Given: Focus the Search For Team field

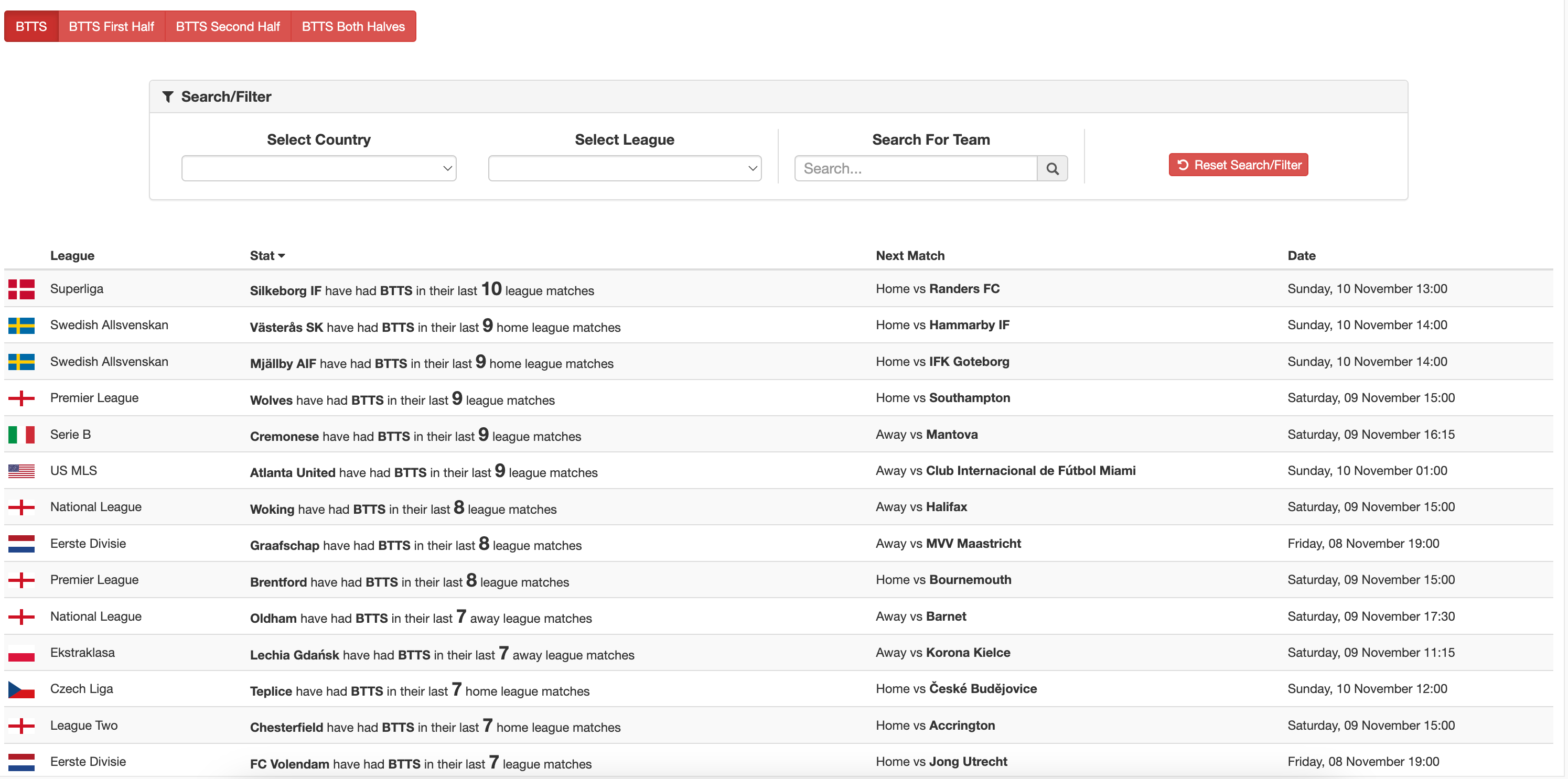Looking at the screenshot, I should (x=915, y=169).
